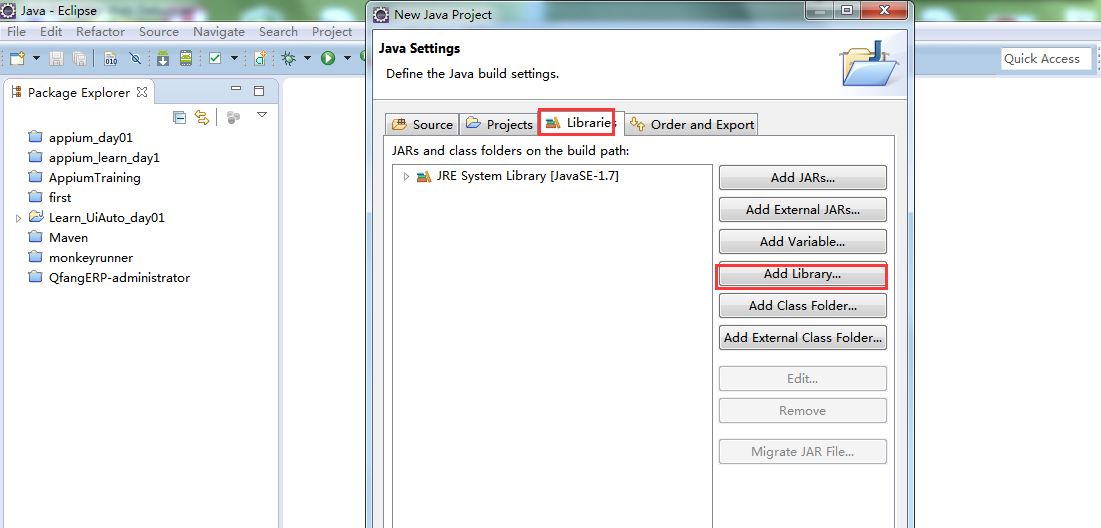Click the green Run button icon

(328, 58)
